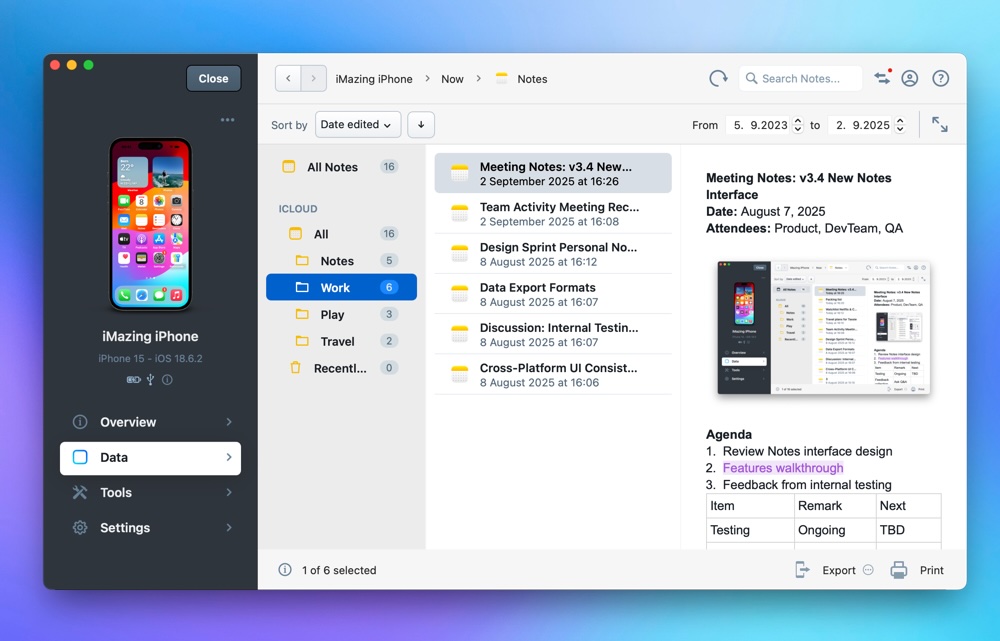The height and width of the screenshot is (641, 1000).
Task: Expand the Tools section chevron
Action: [x=229, y=492]
